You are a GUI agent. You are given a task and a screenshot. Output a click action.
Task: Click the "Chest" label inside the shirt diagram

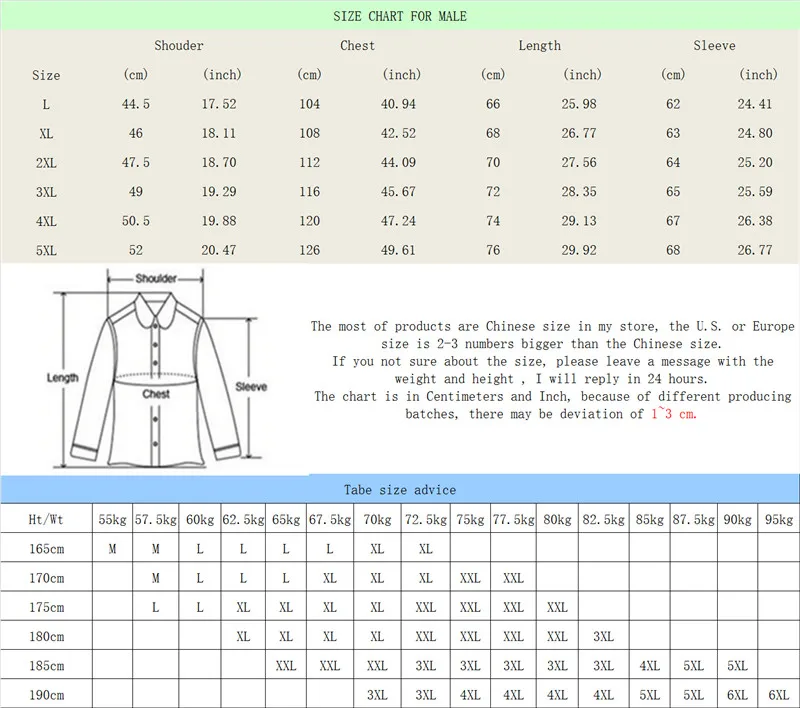[x=156, y=394]
